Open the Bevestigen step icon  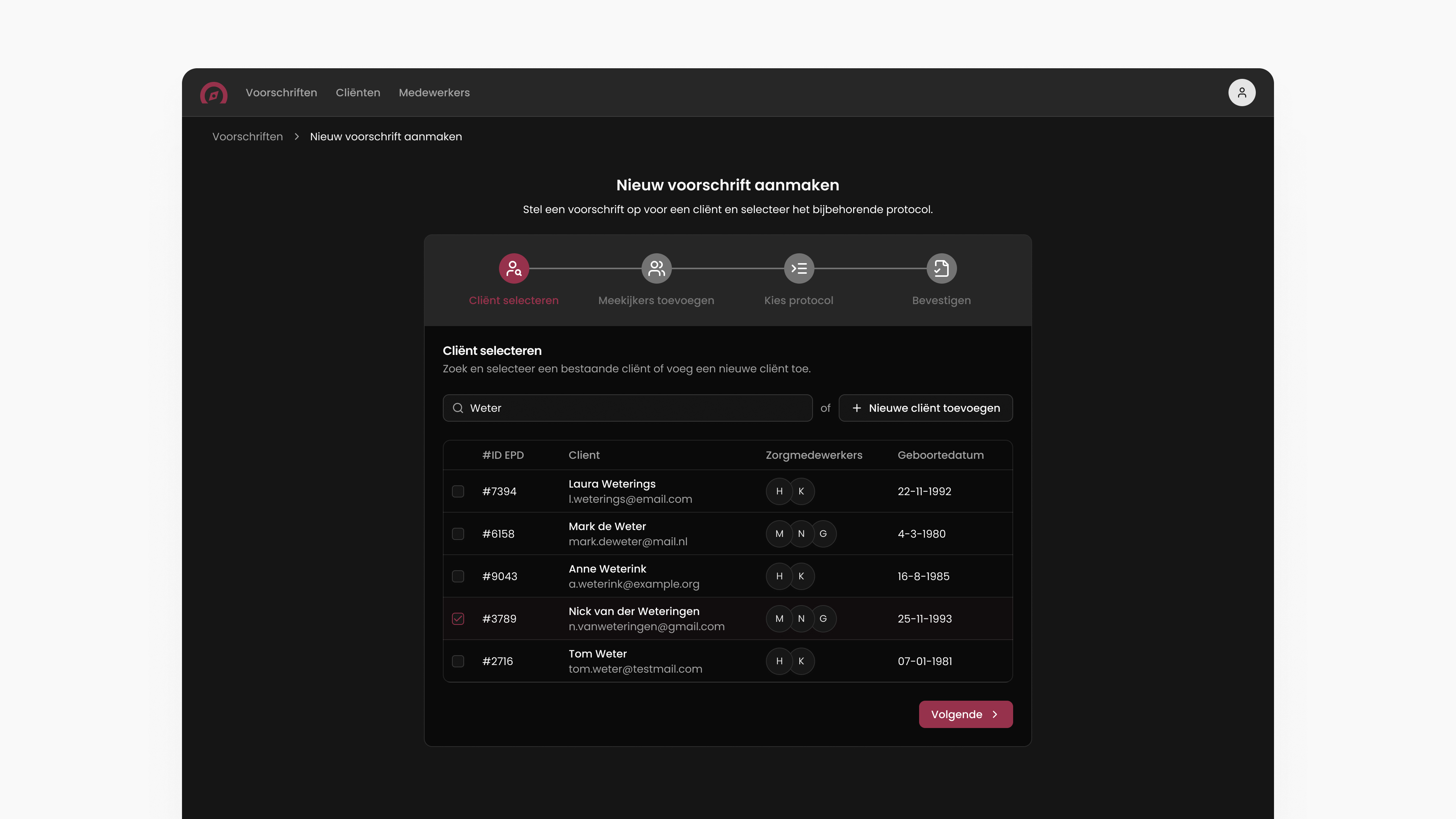[x=941, y=268]
